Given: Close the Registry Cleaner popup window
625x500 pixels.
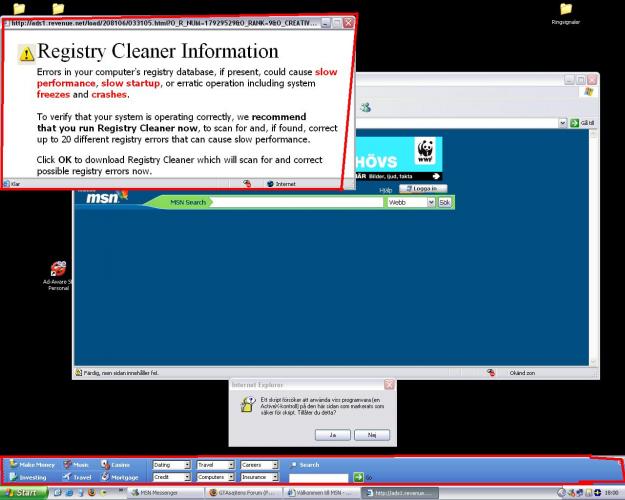Looking at the screenshot, I should point(348,23).
